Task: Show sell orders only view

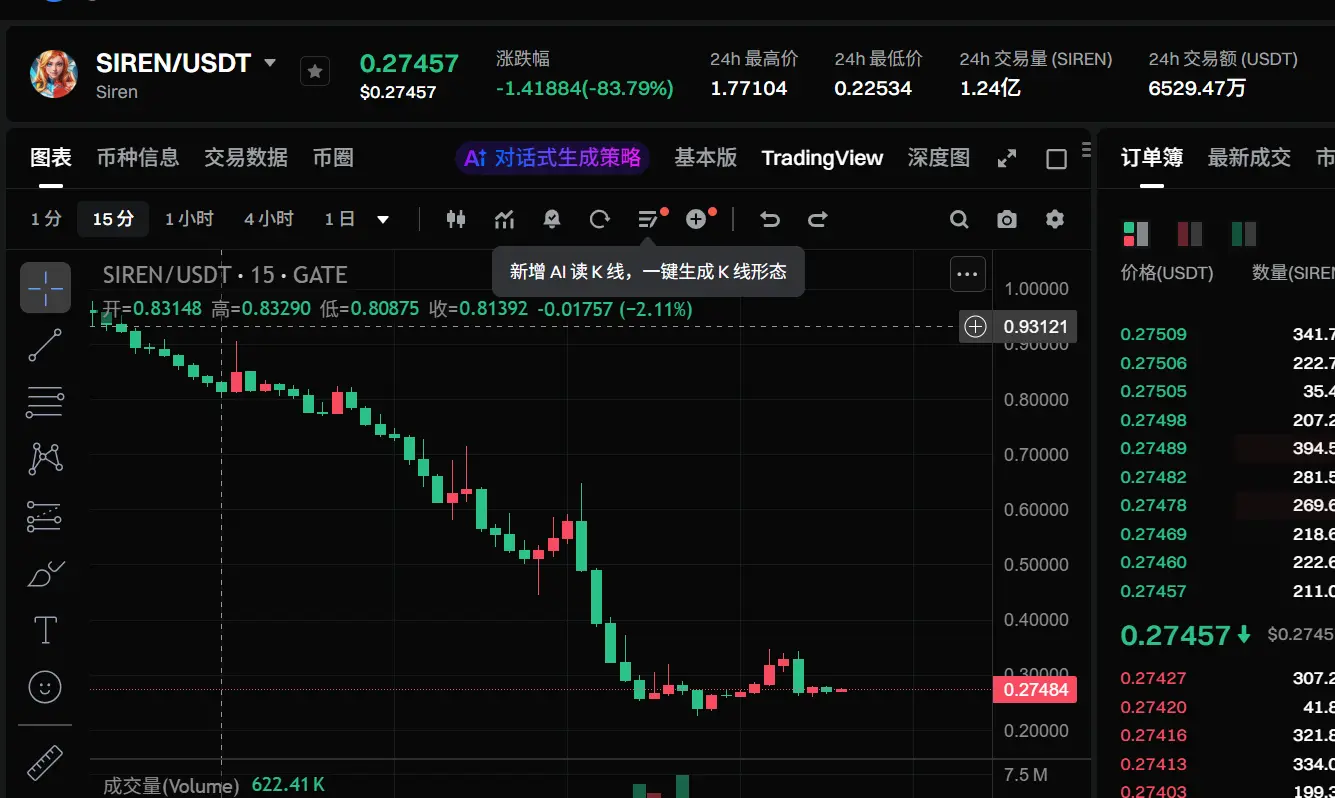Action: point(1190,234)
